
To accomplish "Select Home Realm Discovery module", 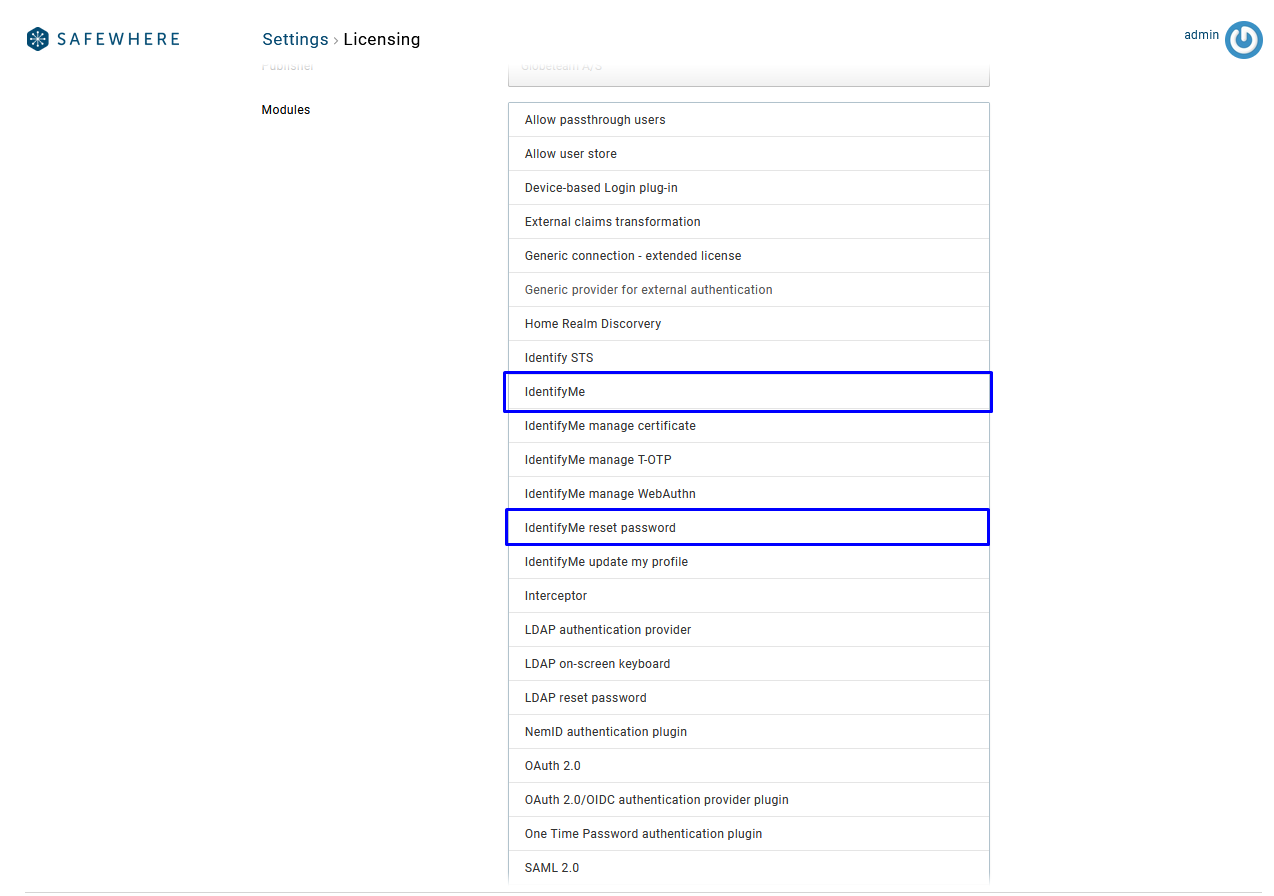I will (593, 324).
